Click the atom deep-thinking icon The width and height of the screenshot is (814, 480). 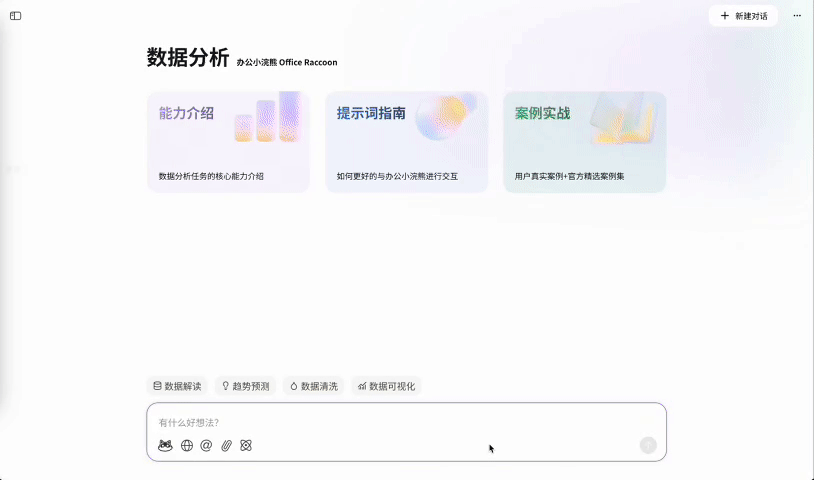[246, 445]
